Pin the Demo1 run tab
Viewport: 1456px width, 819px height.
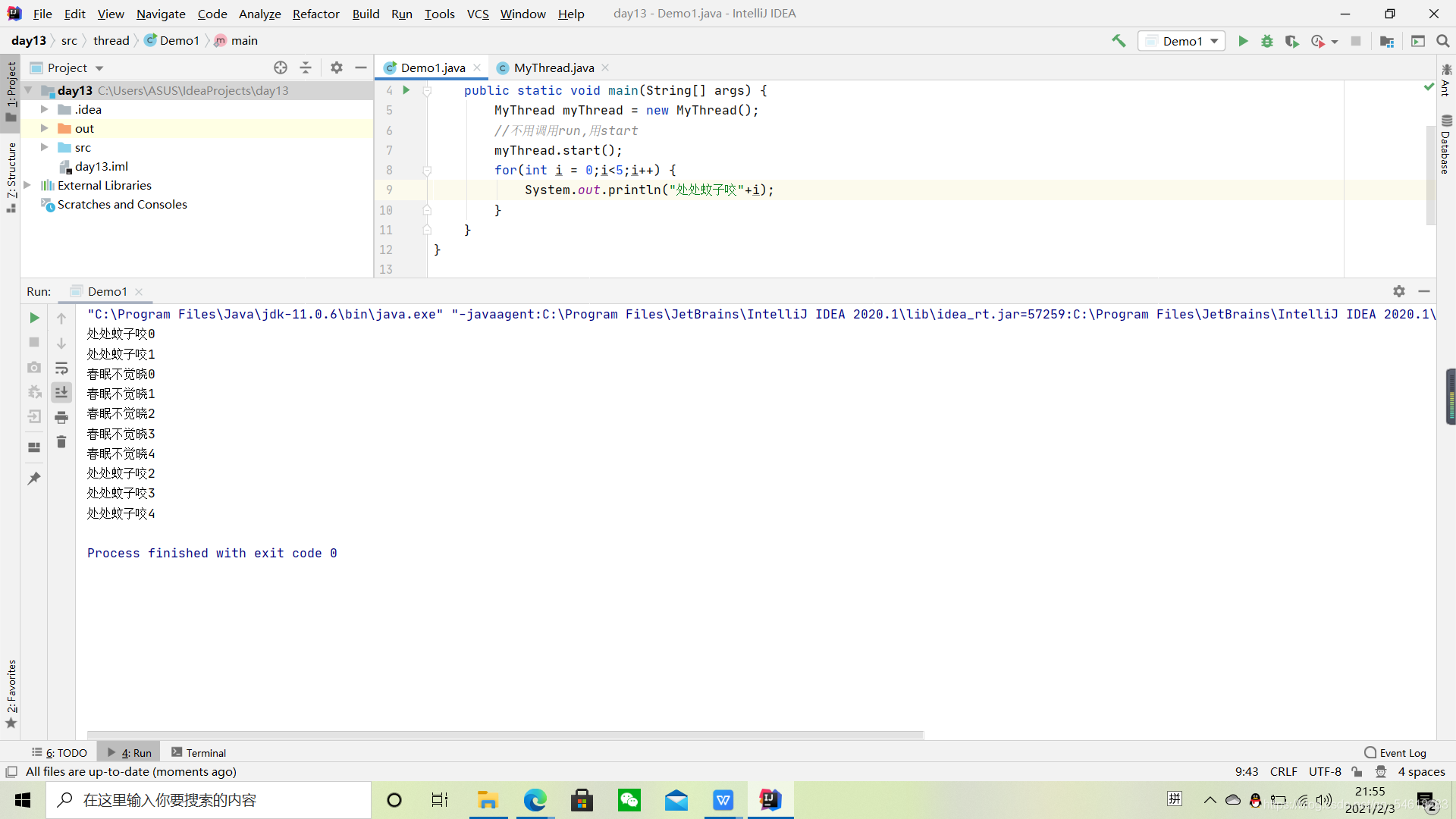(34, 479)
